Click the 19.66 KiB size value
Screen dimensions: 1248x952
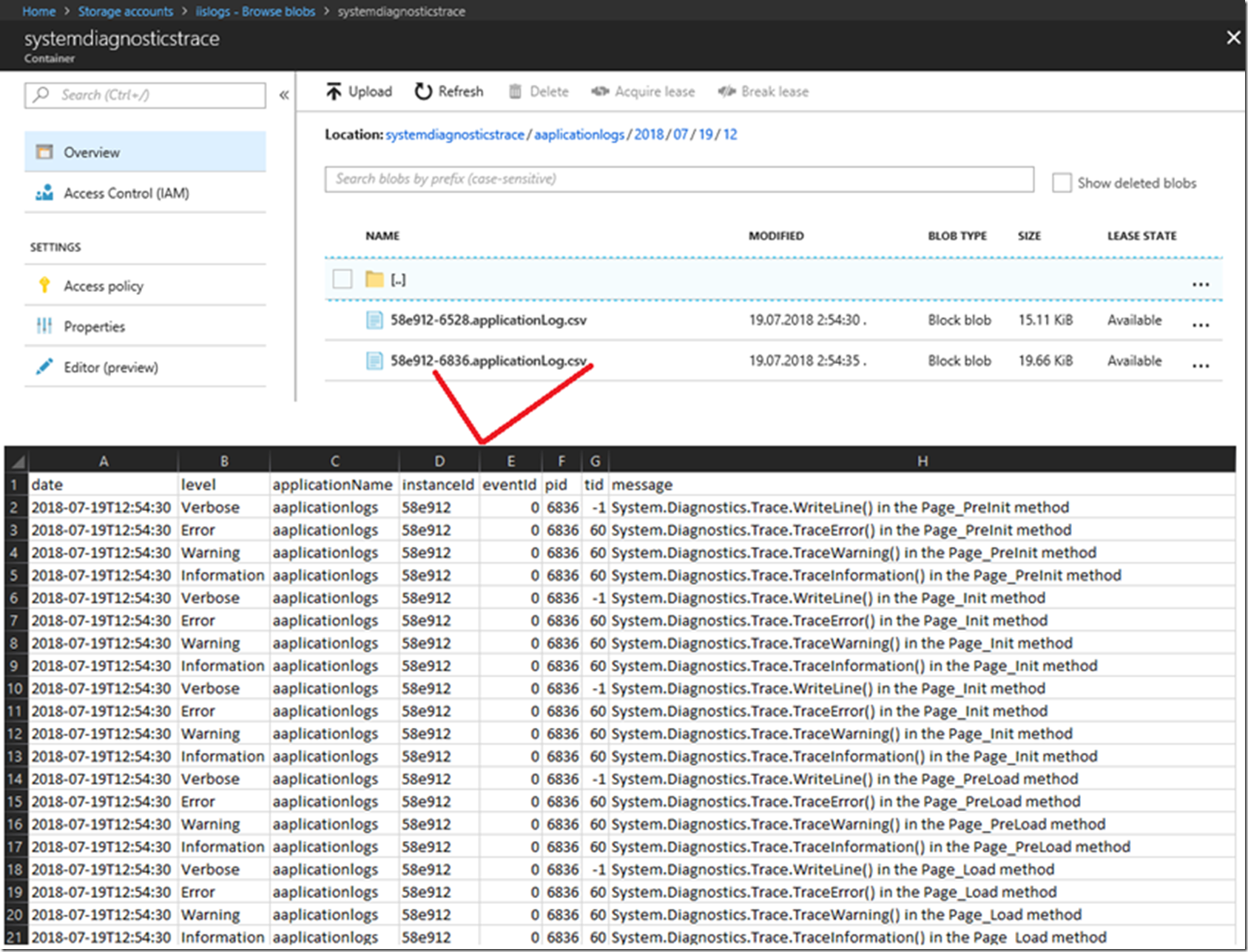pyautogui.click(x=1045, y=360)
